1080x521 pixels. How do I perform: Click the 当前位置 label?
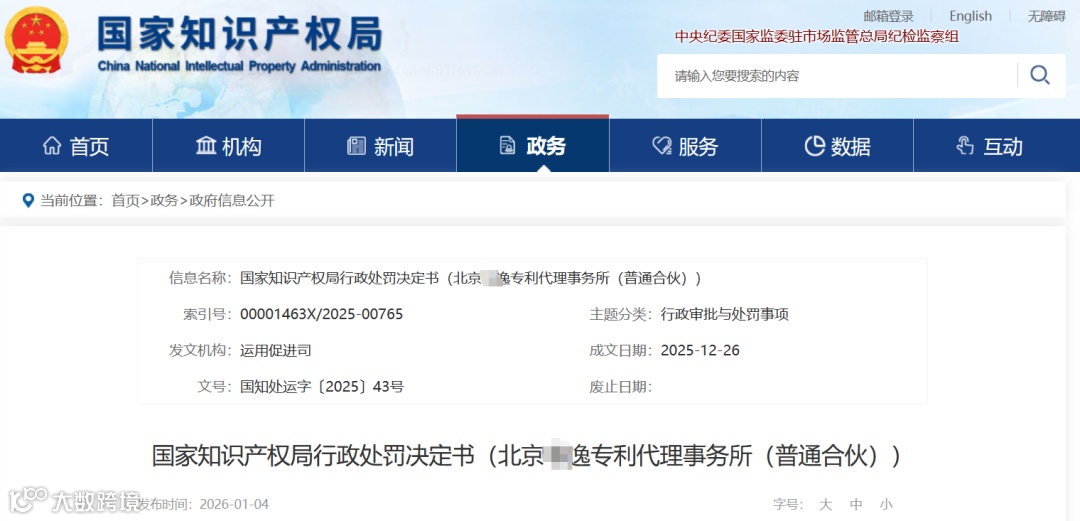click(73, 201)
